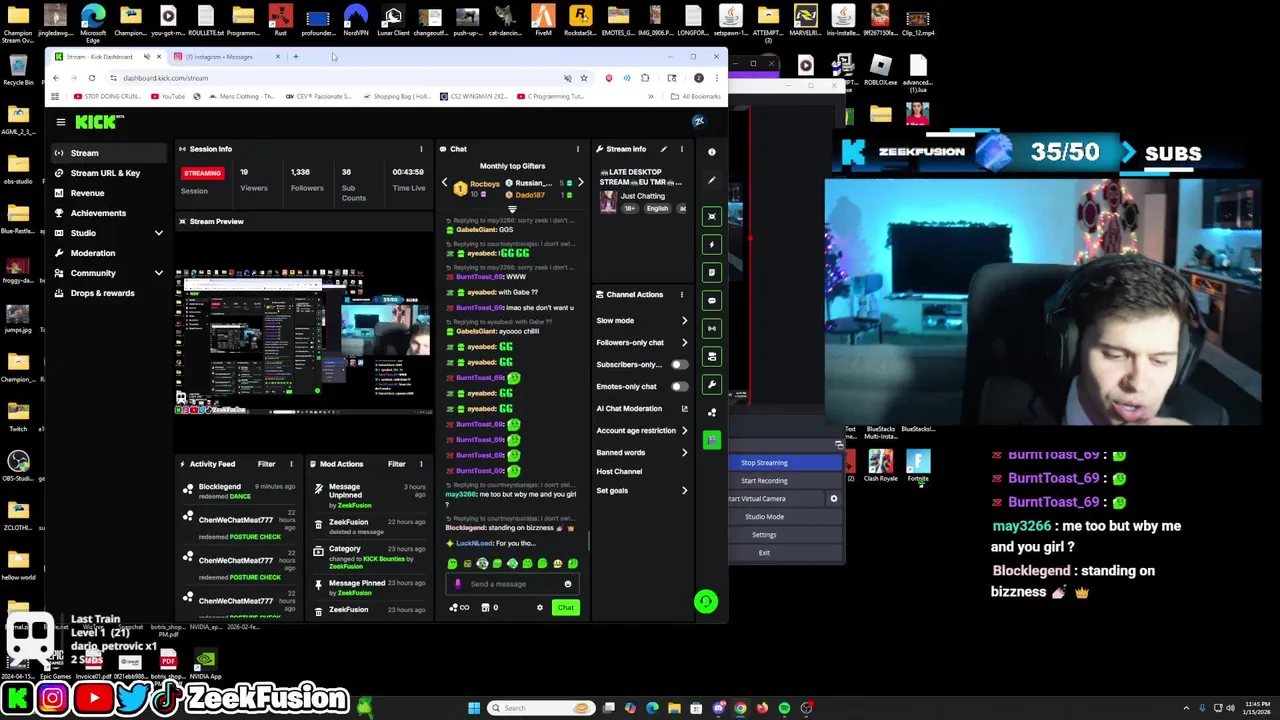
Task: Toggle the chat bubble widget icon
Action: tap(712, 300)
